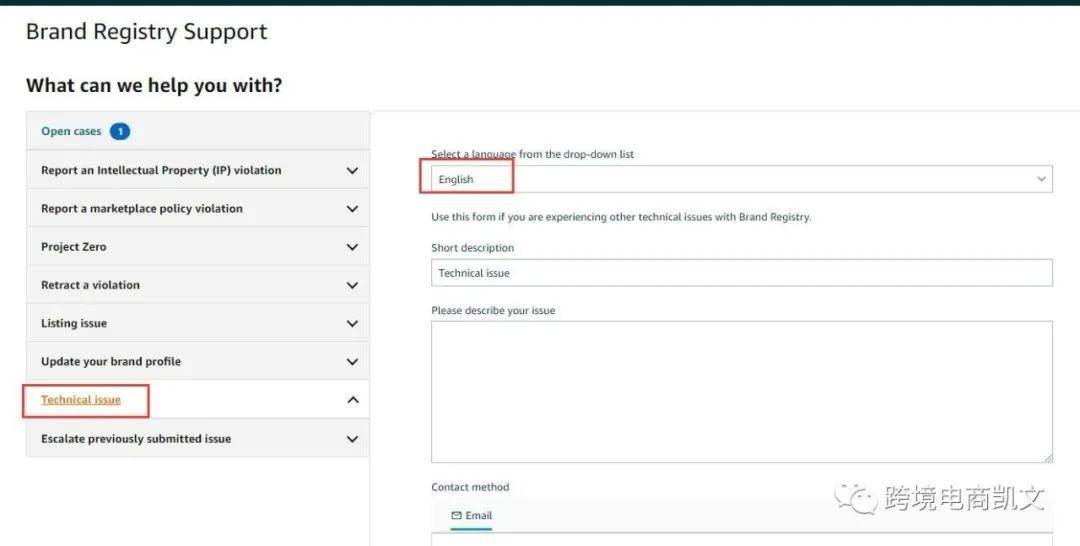Expand Escalate previously submitted issue chevron
1080x546 pixels.
352,439
